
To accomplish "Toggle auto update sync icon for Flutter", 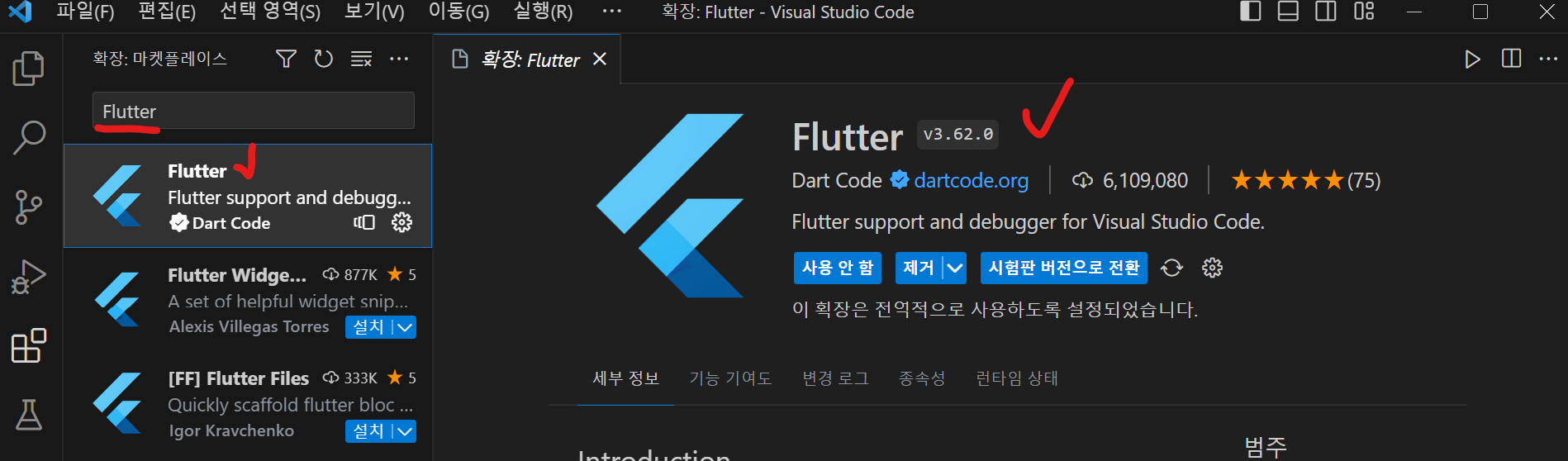I will (x=1171, y=268).
